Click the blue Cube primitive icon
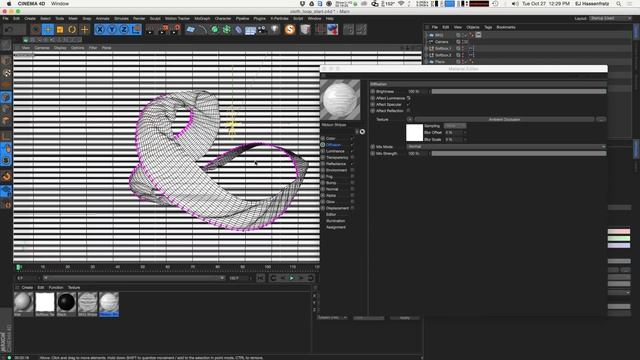 click(191, 29)
